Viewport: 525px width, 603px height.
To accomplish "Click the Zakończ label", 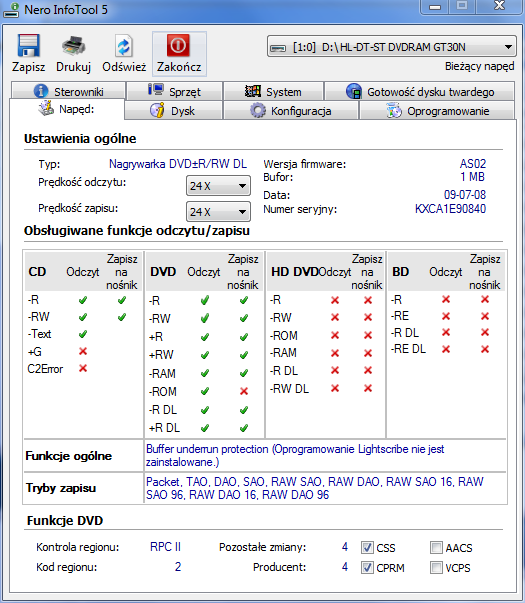I will click(179, 67).
